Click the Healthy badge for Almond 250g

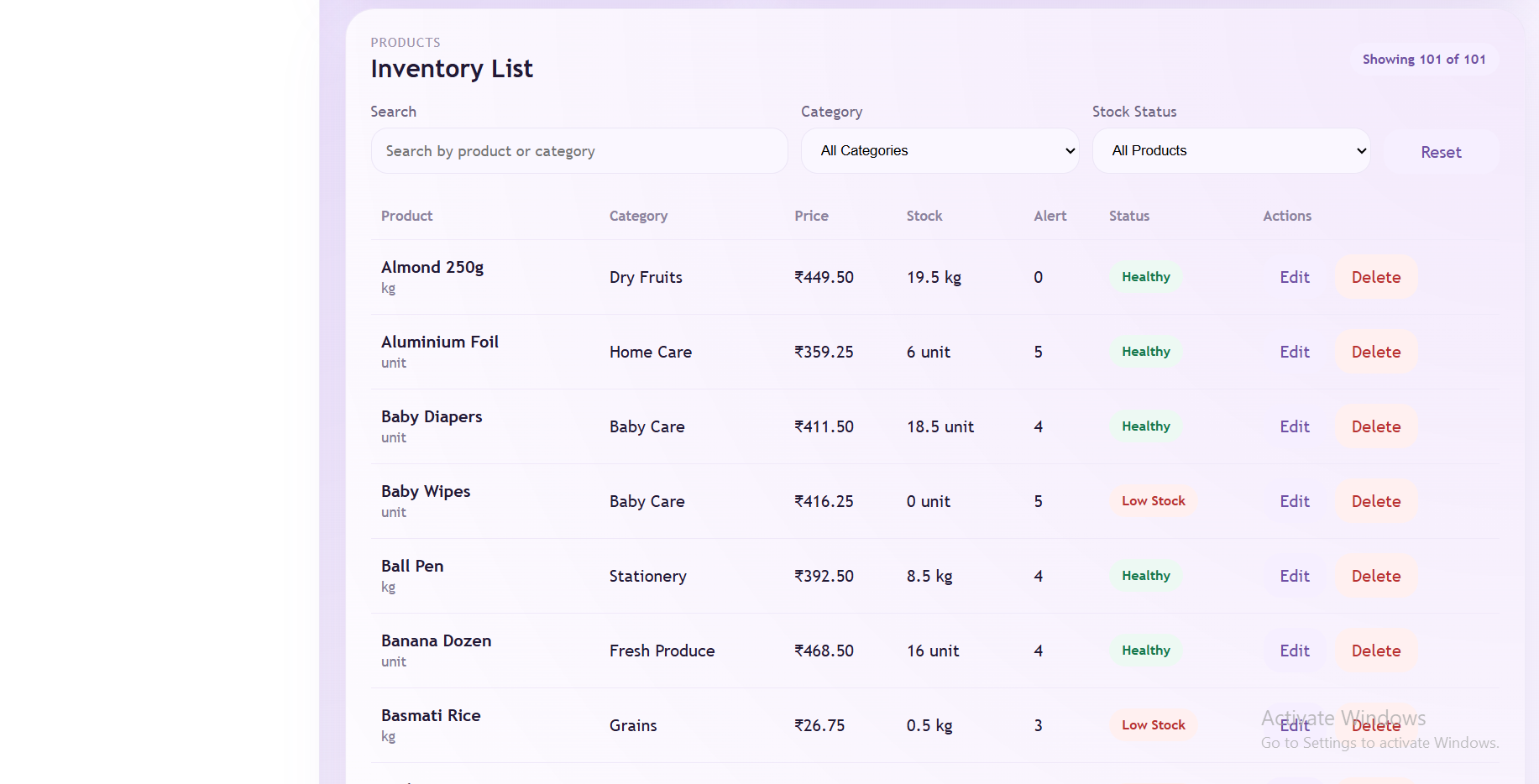(x=1146, y=277)
